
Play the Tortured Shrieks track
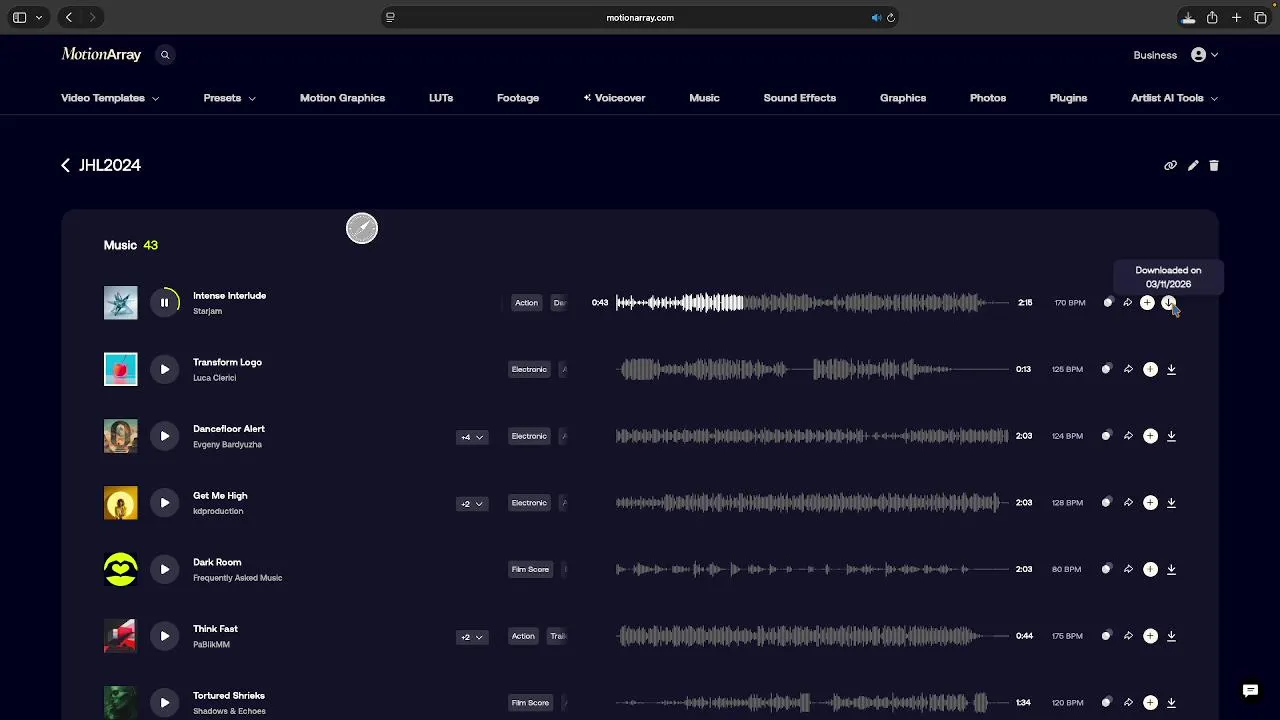[165, 703]
